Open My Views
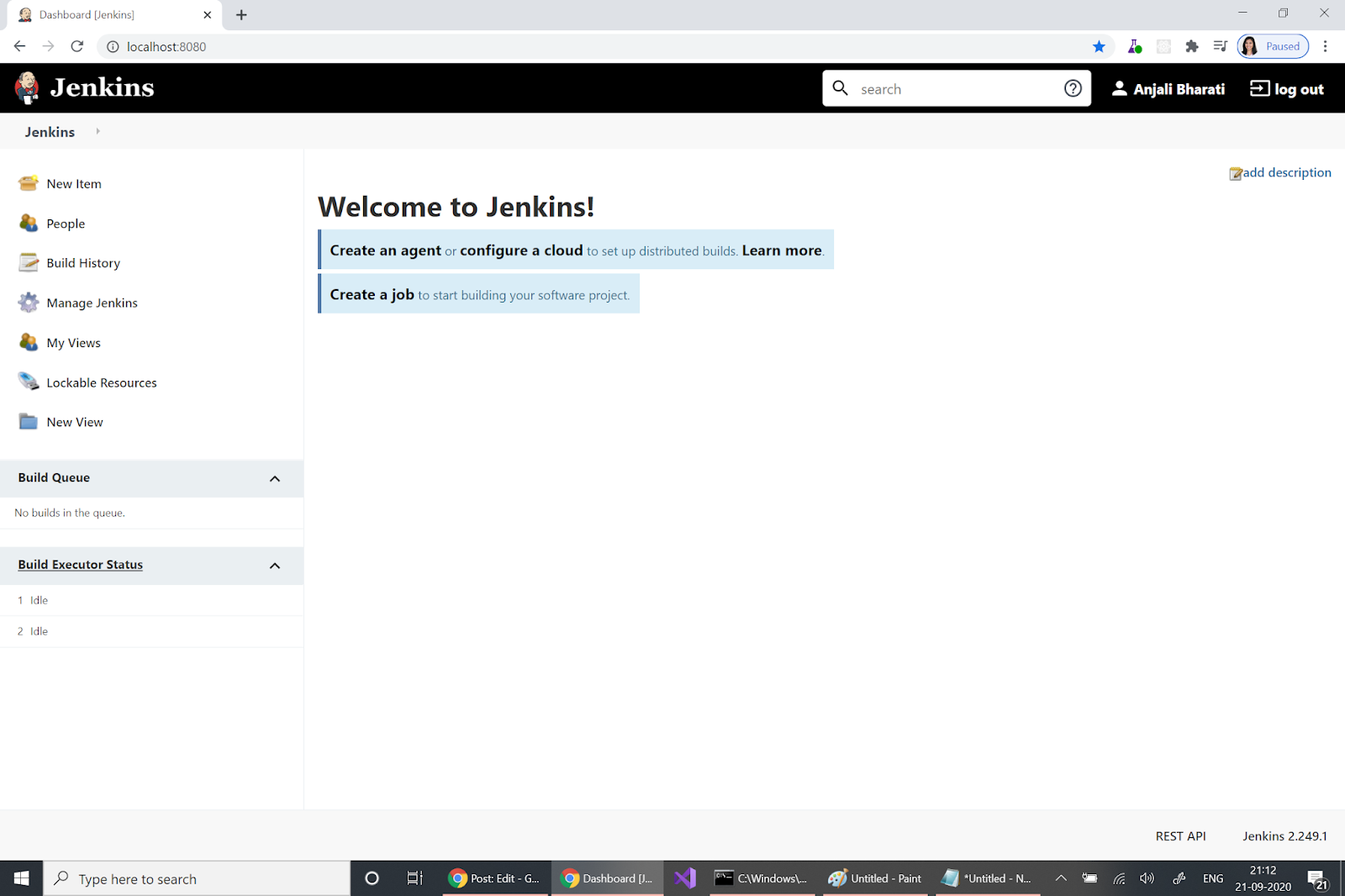1345x896 pixels. click(73, 343)
